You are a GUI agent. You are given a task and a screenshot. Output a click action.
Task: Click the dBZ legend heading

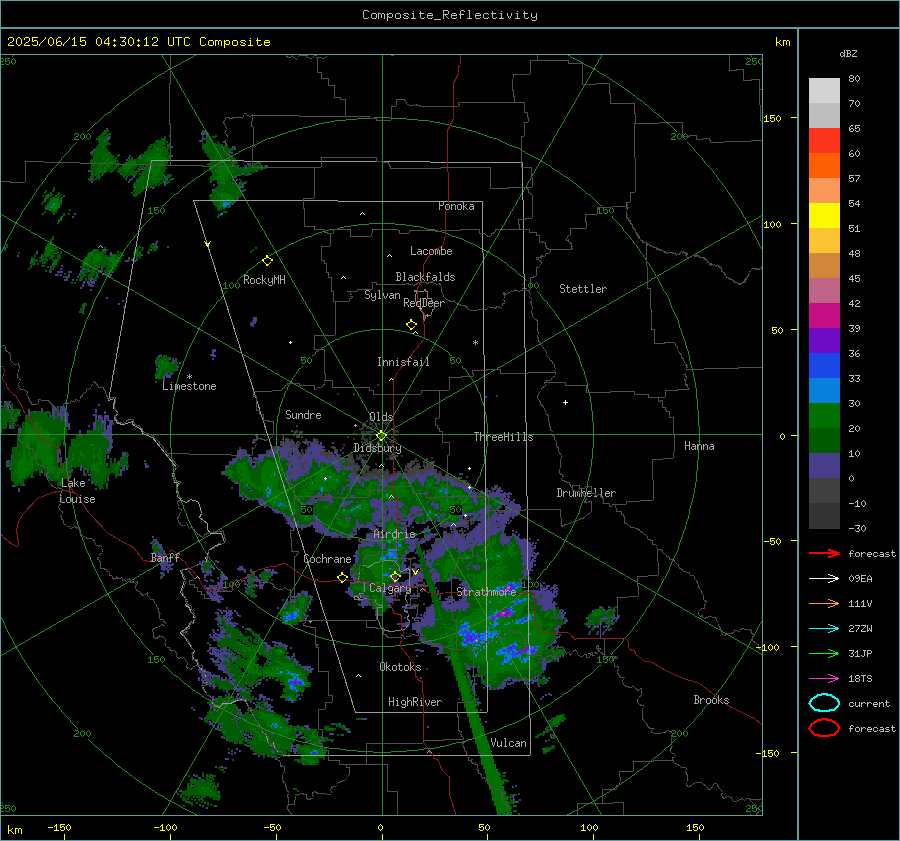[x=848, y=53]
